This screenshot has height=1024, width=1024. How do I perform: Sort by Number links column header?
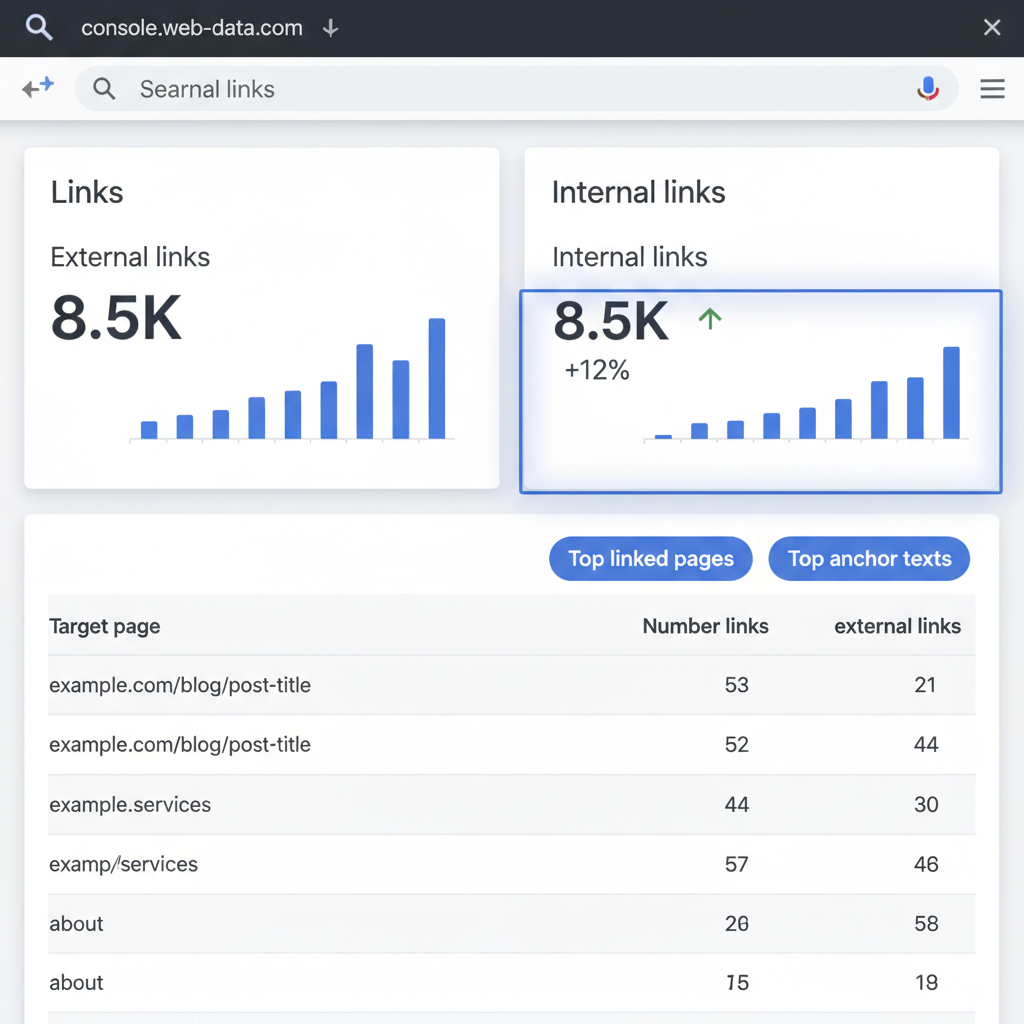click(x=705, y=626)
